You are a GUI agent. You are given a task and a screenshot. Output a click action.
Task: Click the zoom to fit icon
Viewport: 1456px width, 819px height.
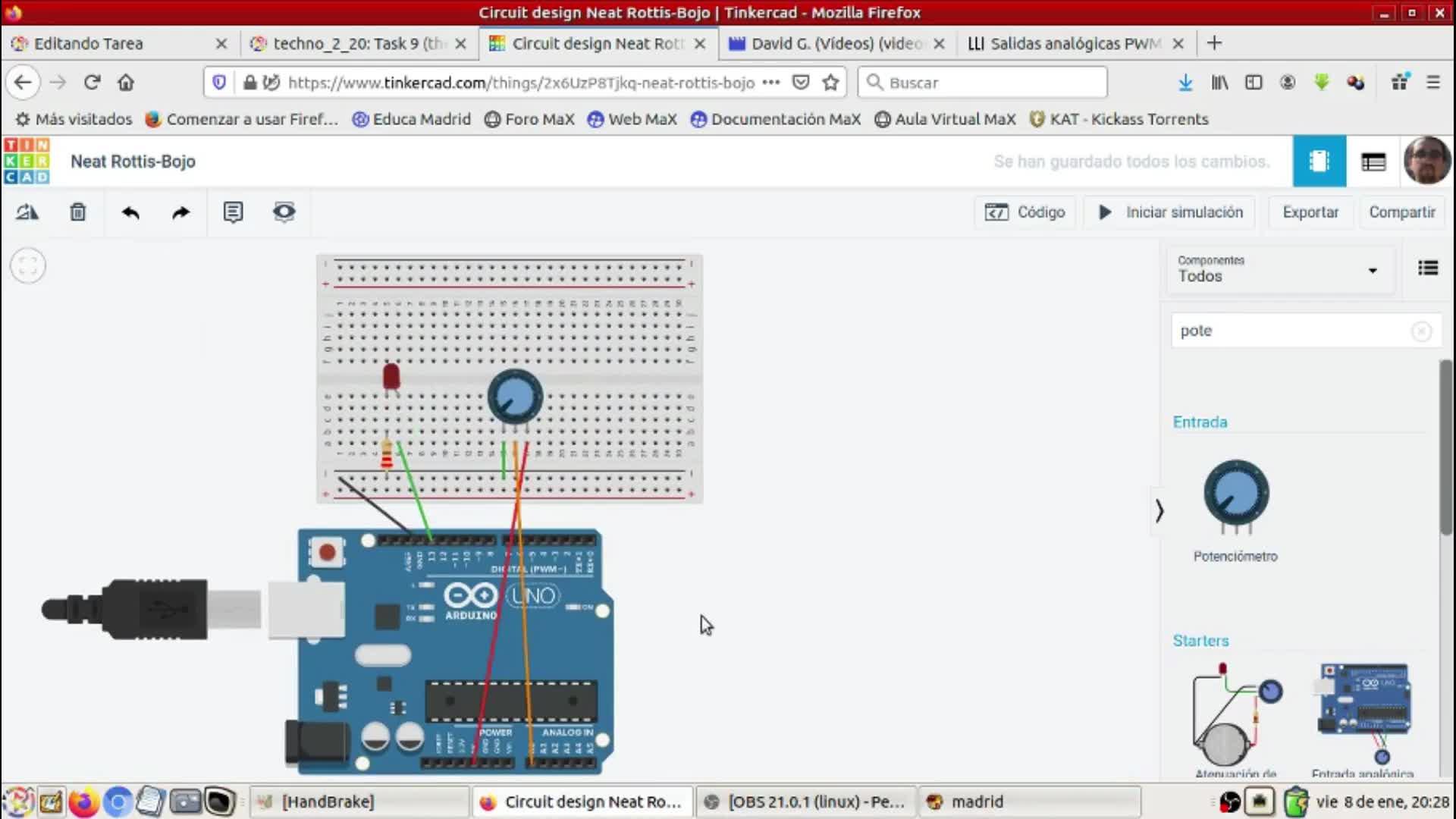click(x=28, y=266)
